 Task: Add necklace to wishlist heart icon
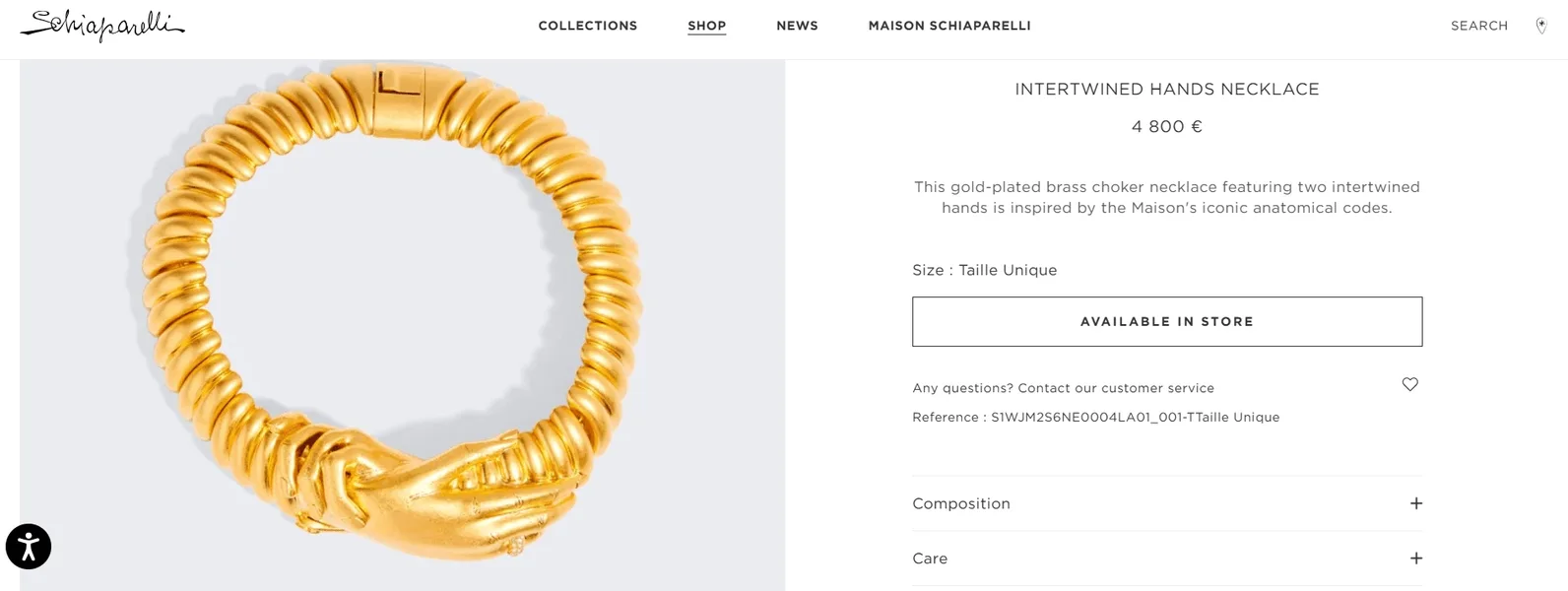(x=1410, y=384)
